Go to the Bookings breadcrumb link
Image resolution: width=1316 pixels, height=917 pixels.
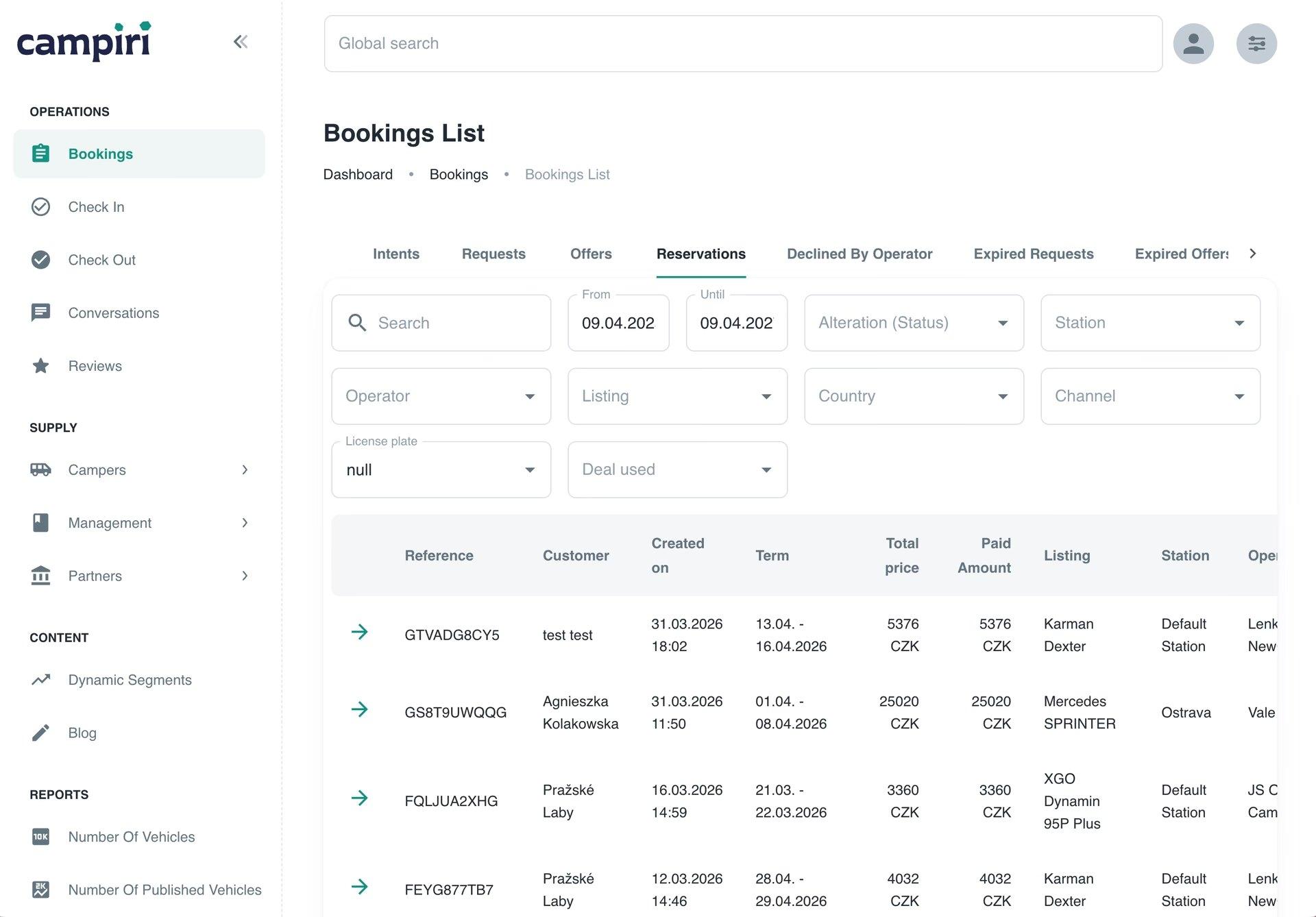[x=459, y=174]
